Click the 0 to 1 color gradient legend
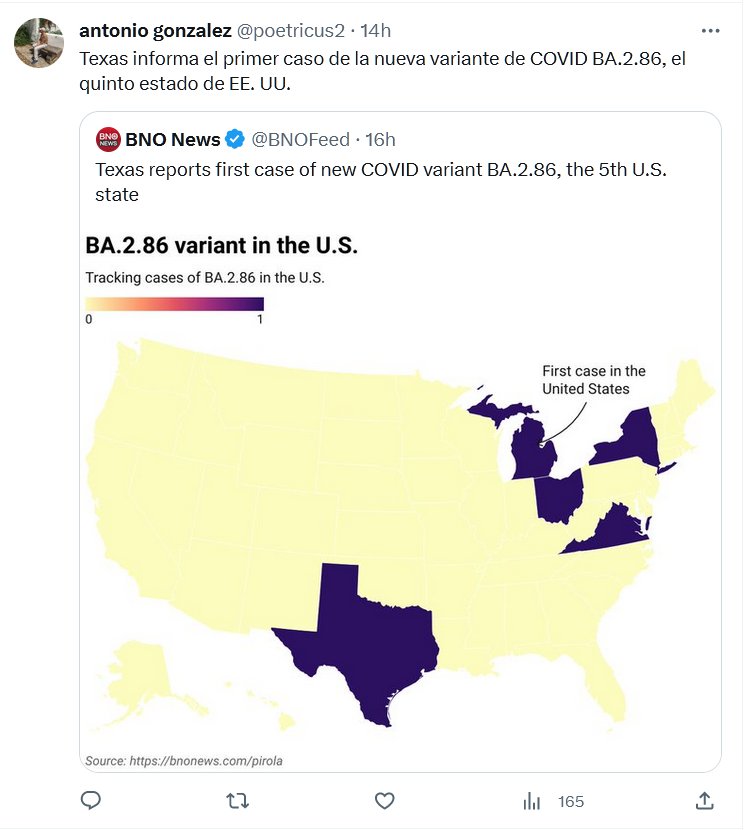 [174, 304]
